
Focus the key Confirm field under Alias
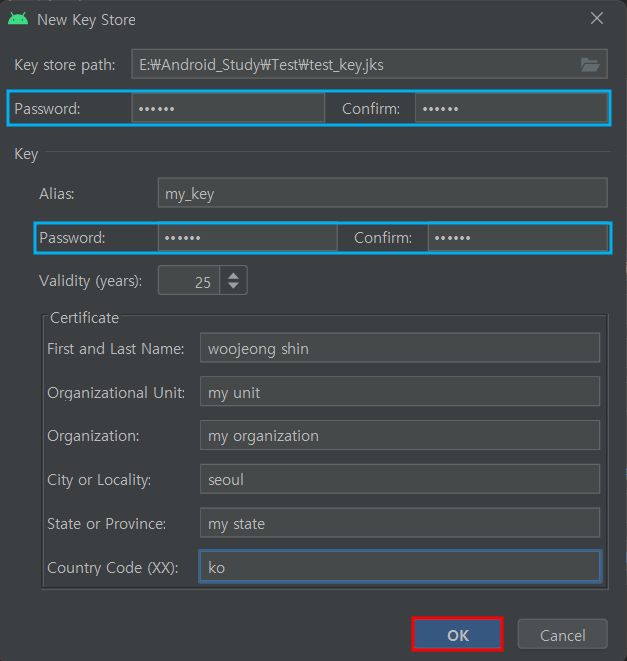coord(518,238)
